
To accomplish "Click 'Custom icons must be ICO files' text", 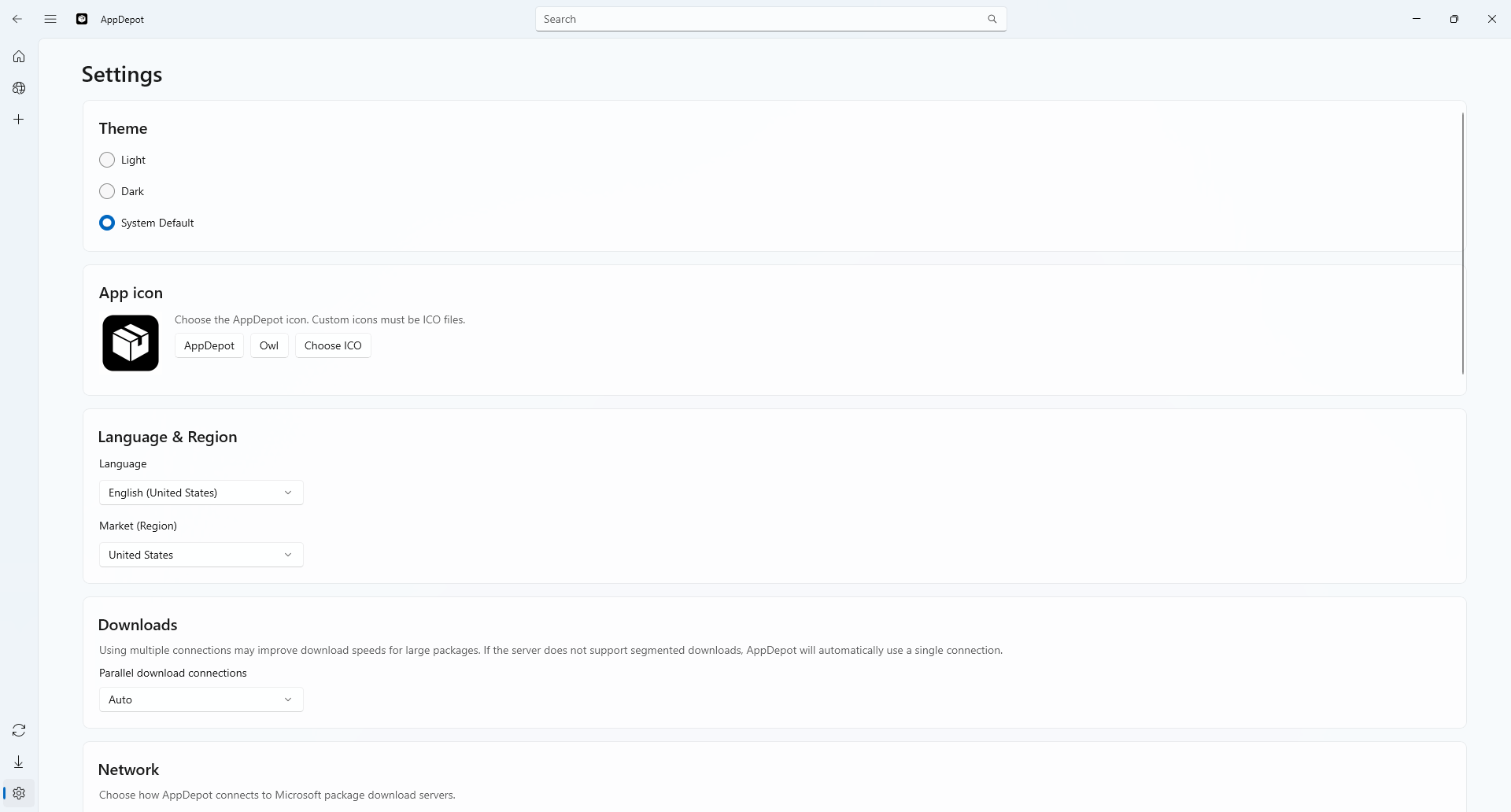I will pyautogui.click(x=389, y=319).
